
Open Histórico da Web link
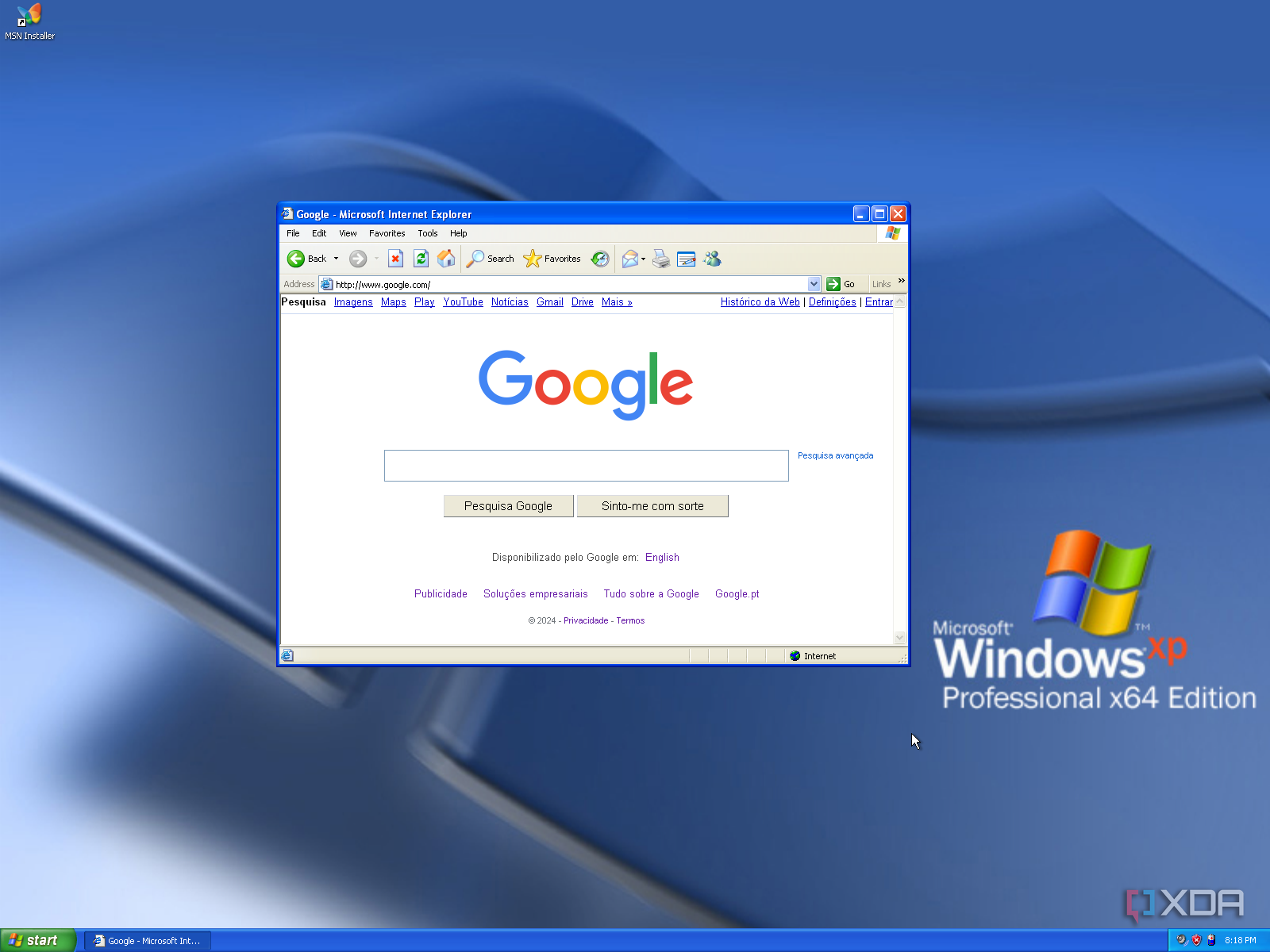[760, 302]
